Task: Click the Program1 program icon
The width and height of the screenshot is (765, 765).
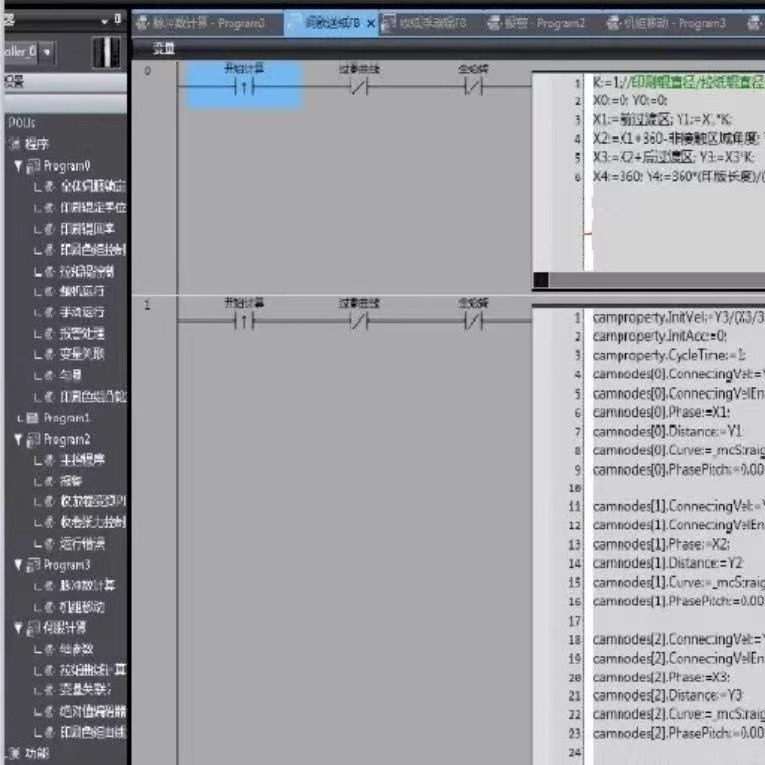Action: point(32,418)
